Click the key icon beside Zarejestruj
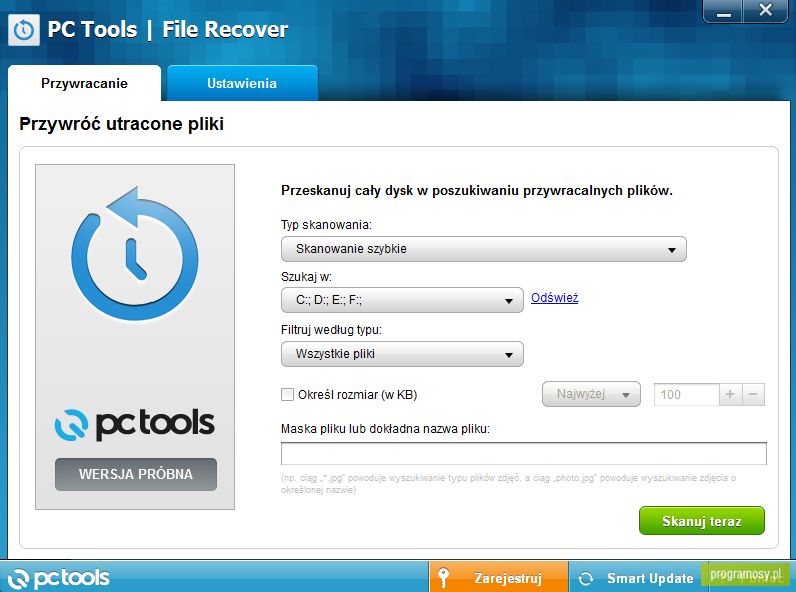The width and height of the screenshot is (796, 592). pos(444,578)
